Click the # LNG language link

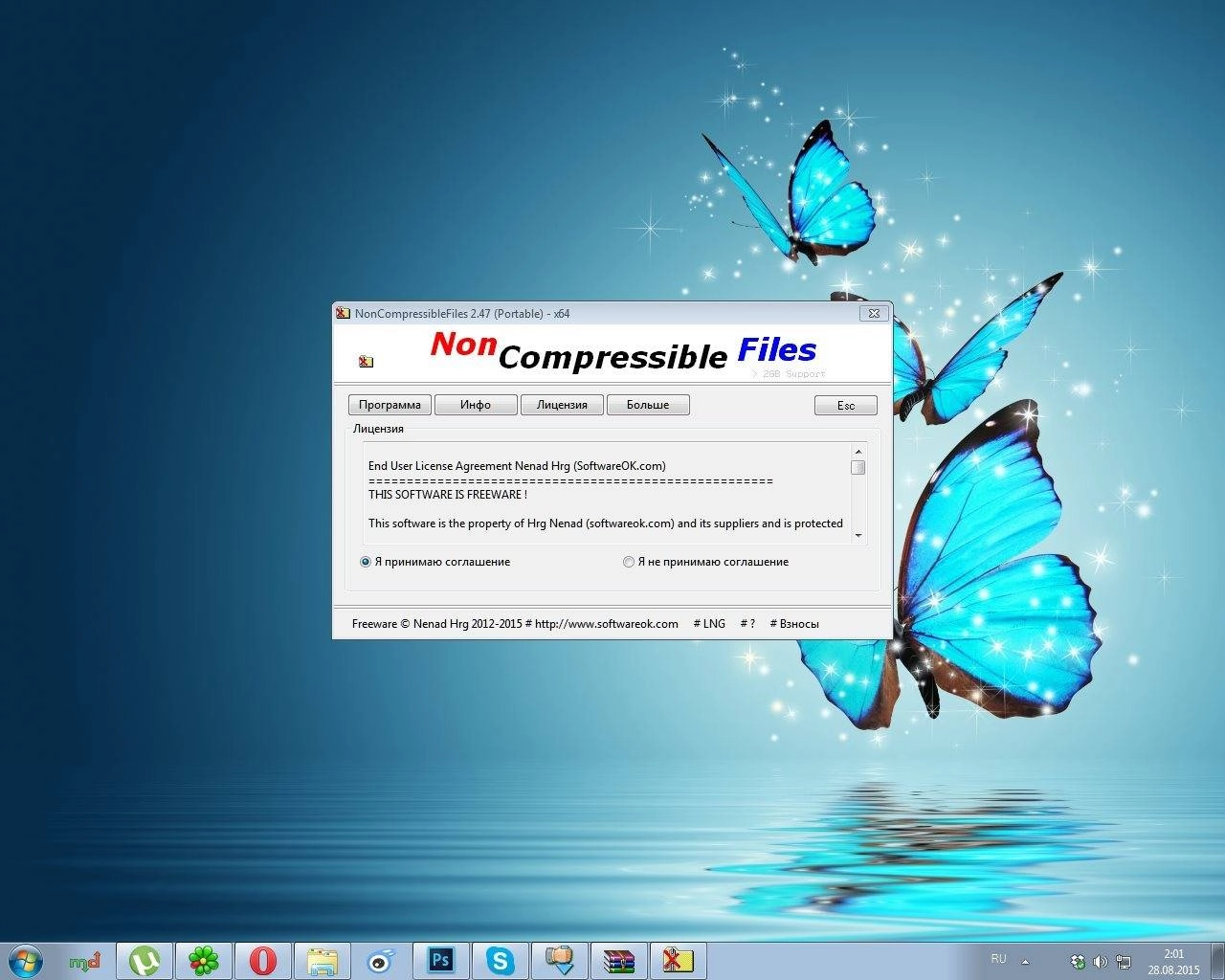click(x=709, y=624)
